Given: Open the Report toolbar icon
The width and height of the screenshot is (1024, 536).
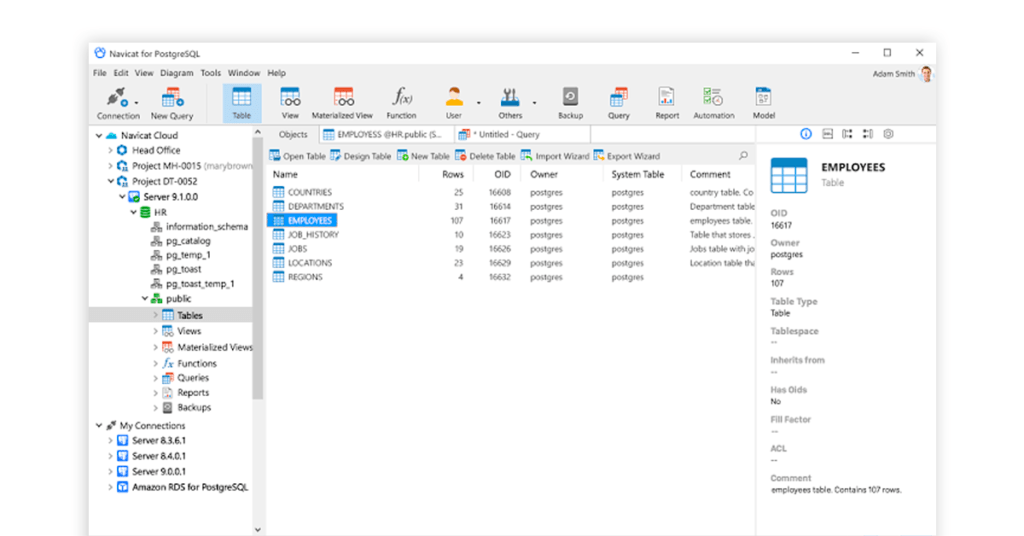Looking at the screenshot, I should [x=667, y=103].
